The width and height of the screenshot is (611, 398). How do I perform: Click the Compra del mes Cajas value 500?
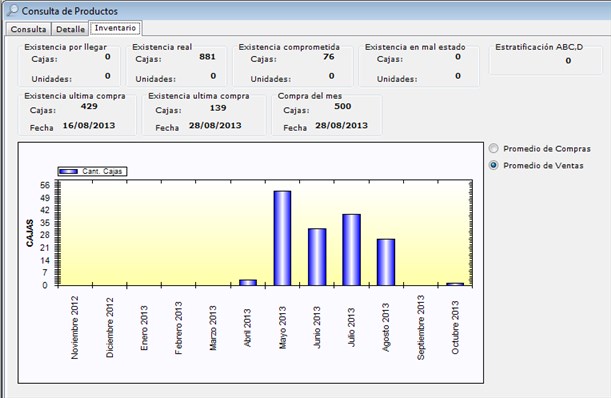tap(343, 106)
